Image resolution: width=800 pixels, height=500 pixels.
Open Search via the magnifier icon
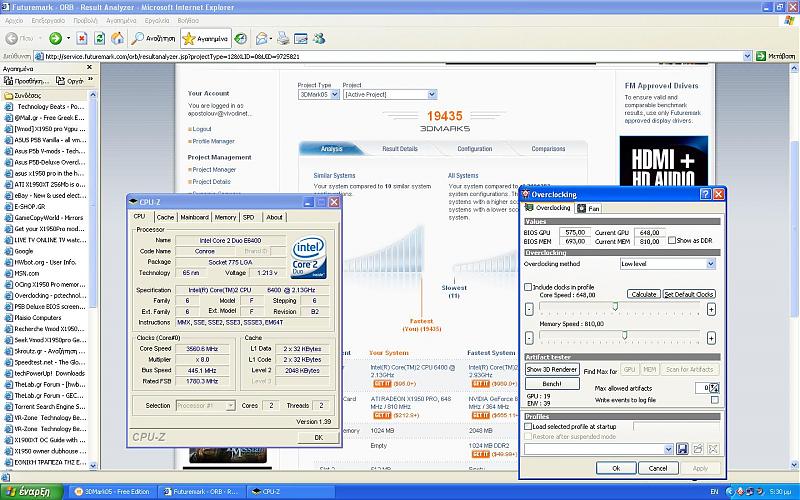(138, 38)
